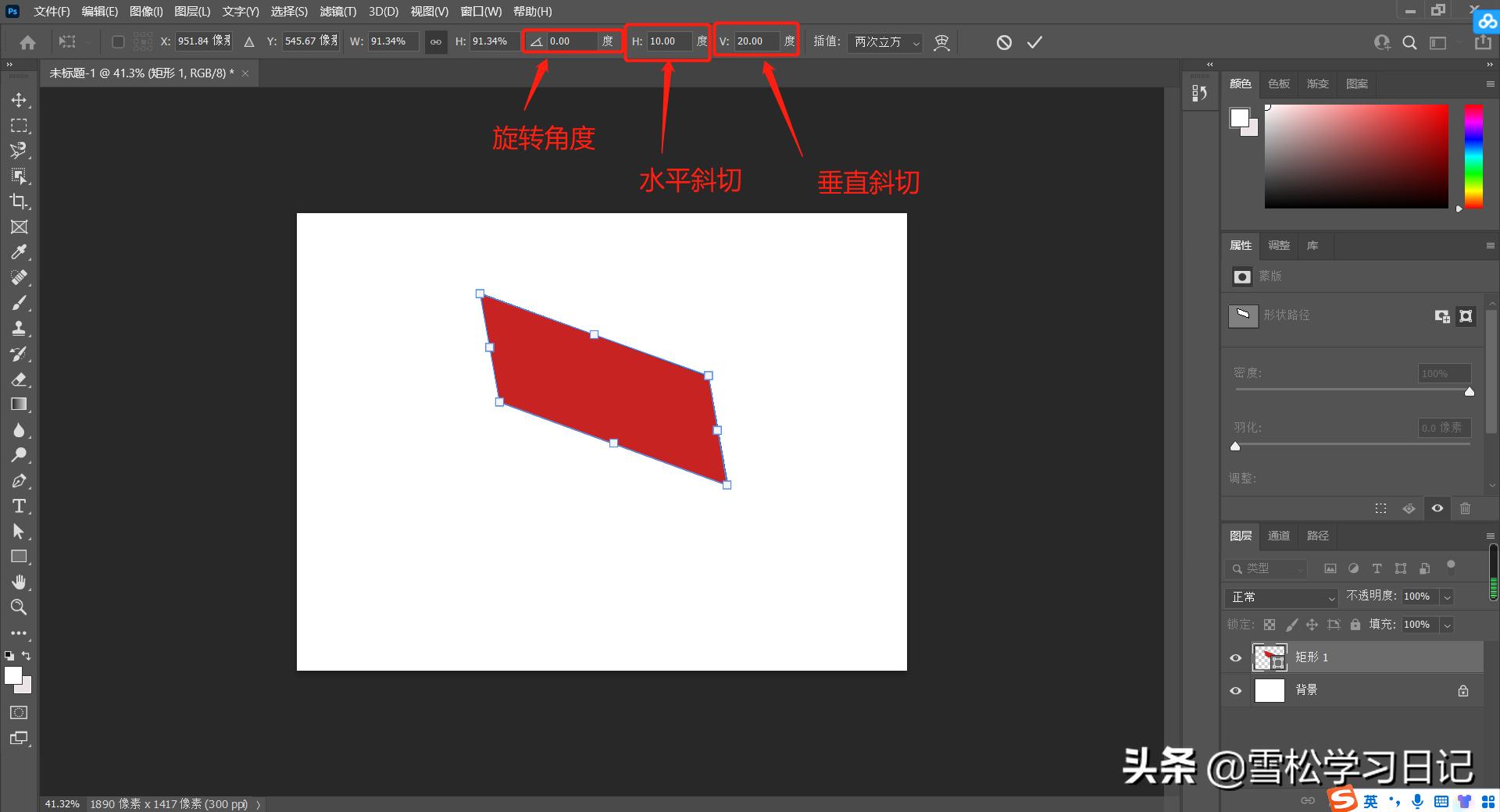Click the delete mask trash button
This screenshot has width=1500, height=812.
click(1465, 508)
